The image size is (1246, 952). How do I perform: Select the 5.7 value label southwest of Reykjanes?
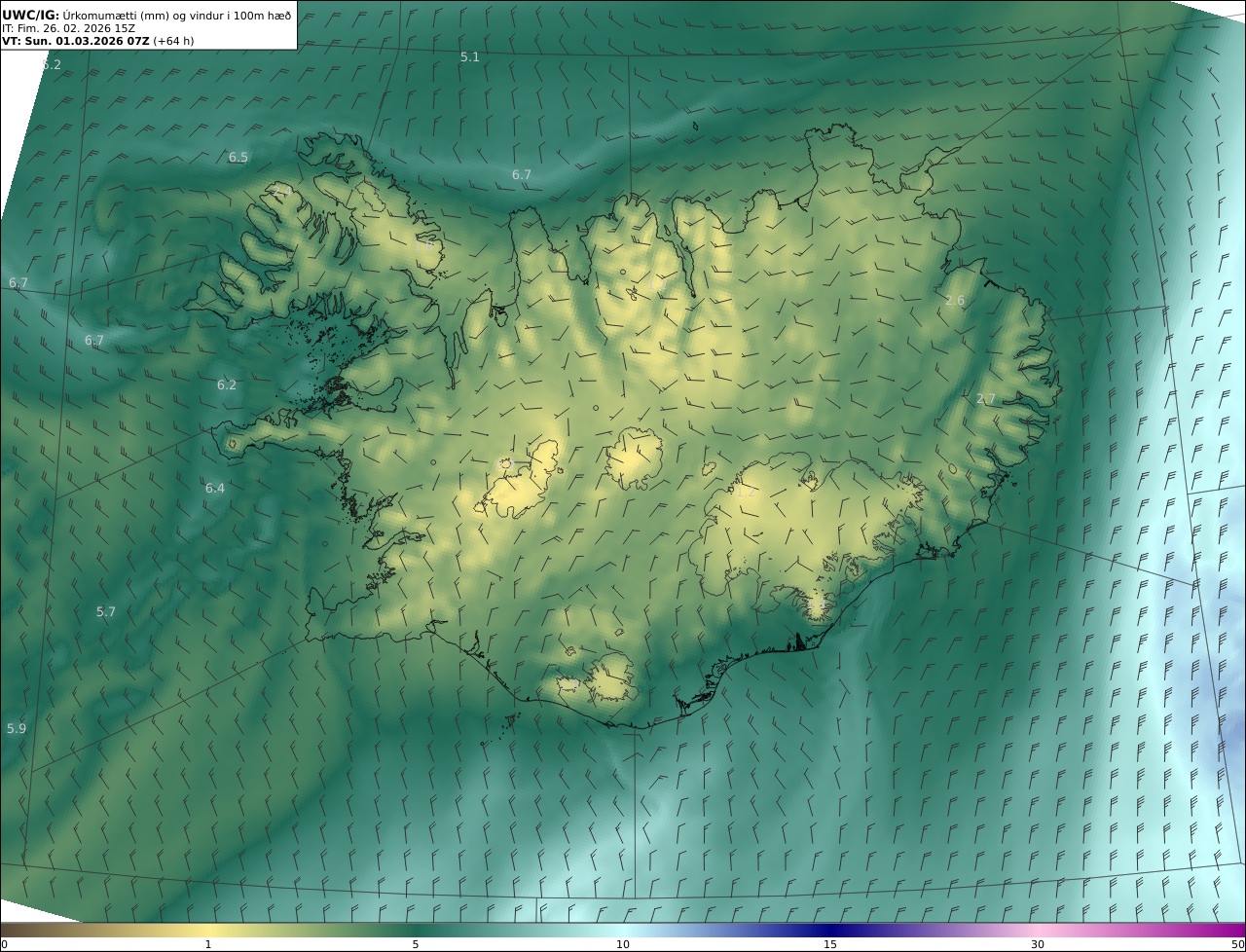click(x=105, y=612)
